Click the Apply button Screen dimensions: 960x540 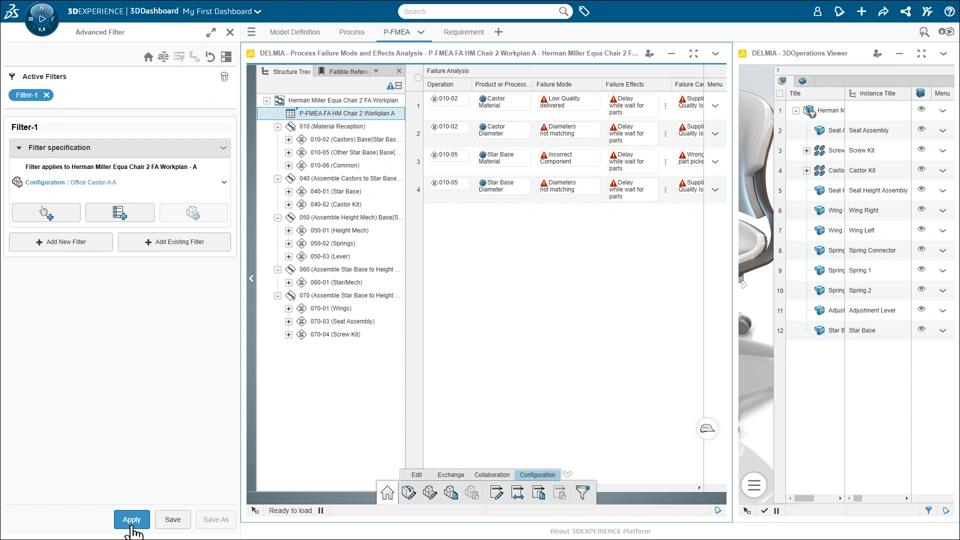click(x=132, y=519)
